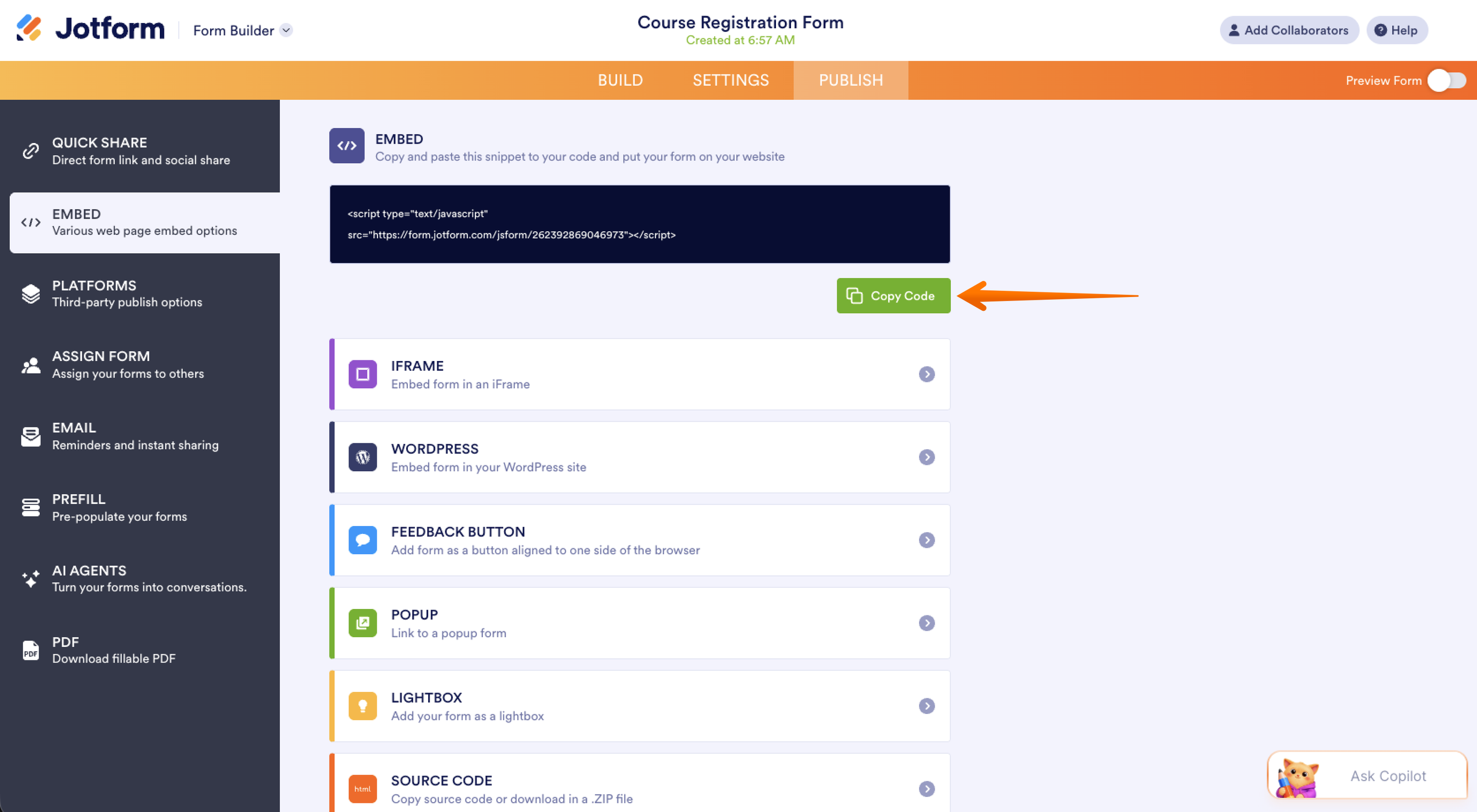Click the green Popup icon
1477x812 pixels.
362,623
